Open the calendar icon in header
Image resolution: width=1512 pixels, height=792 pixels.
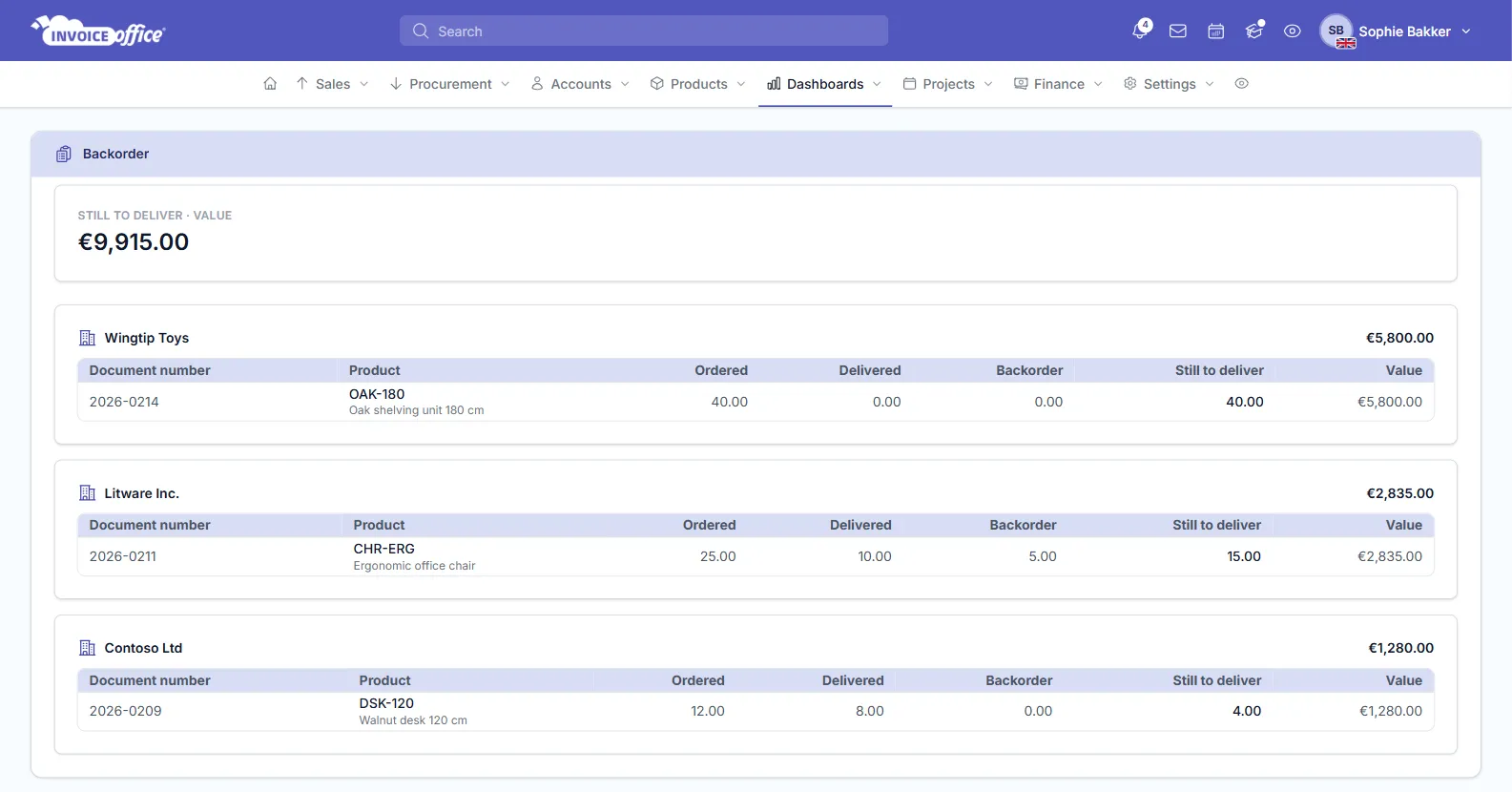point(1216,31)
